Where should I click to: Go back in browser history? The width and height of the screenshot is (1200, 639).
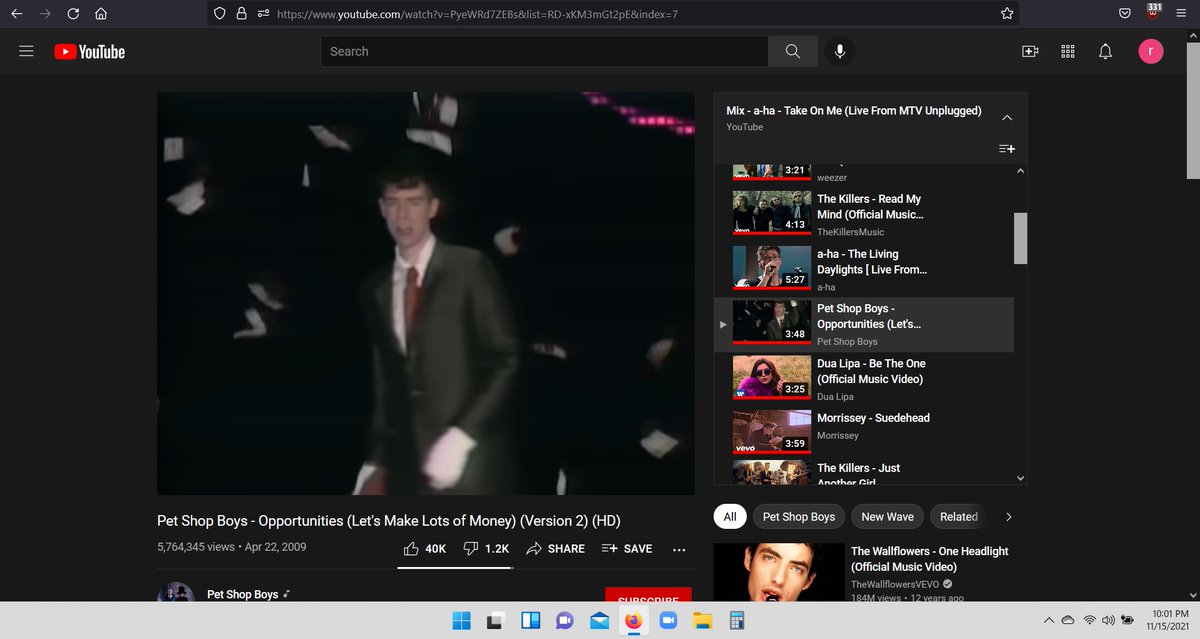[x=16, y=14]
